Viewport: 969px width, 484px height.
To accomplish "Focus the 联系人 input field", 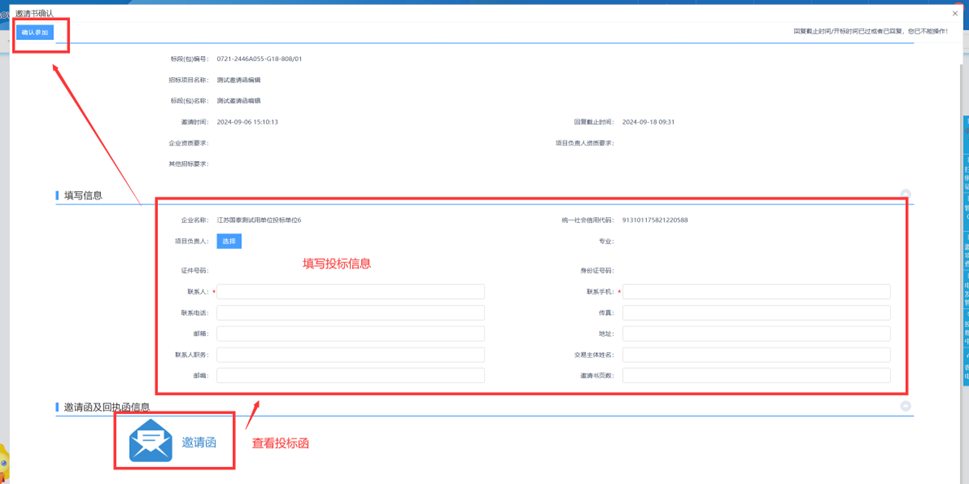I will pyautogui.click(x=350, y=292).
